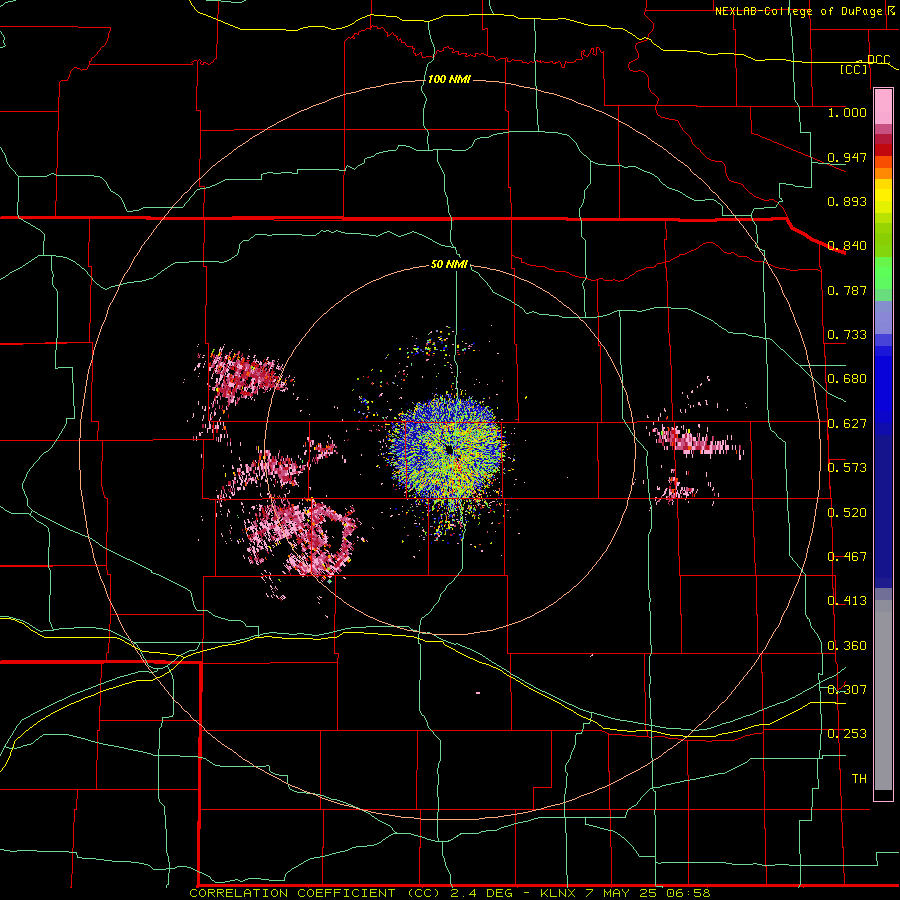Select the 0.573 scale value
Viewport: 900px width, 900px height.
tap(847, 468)
